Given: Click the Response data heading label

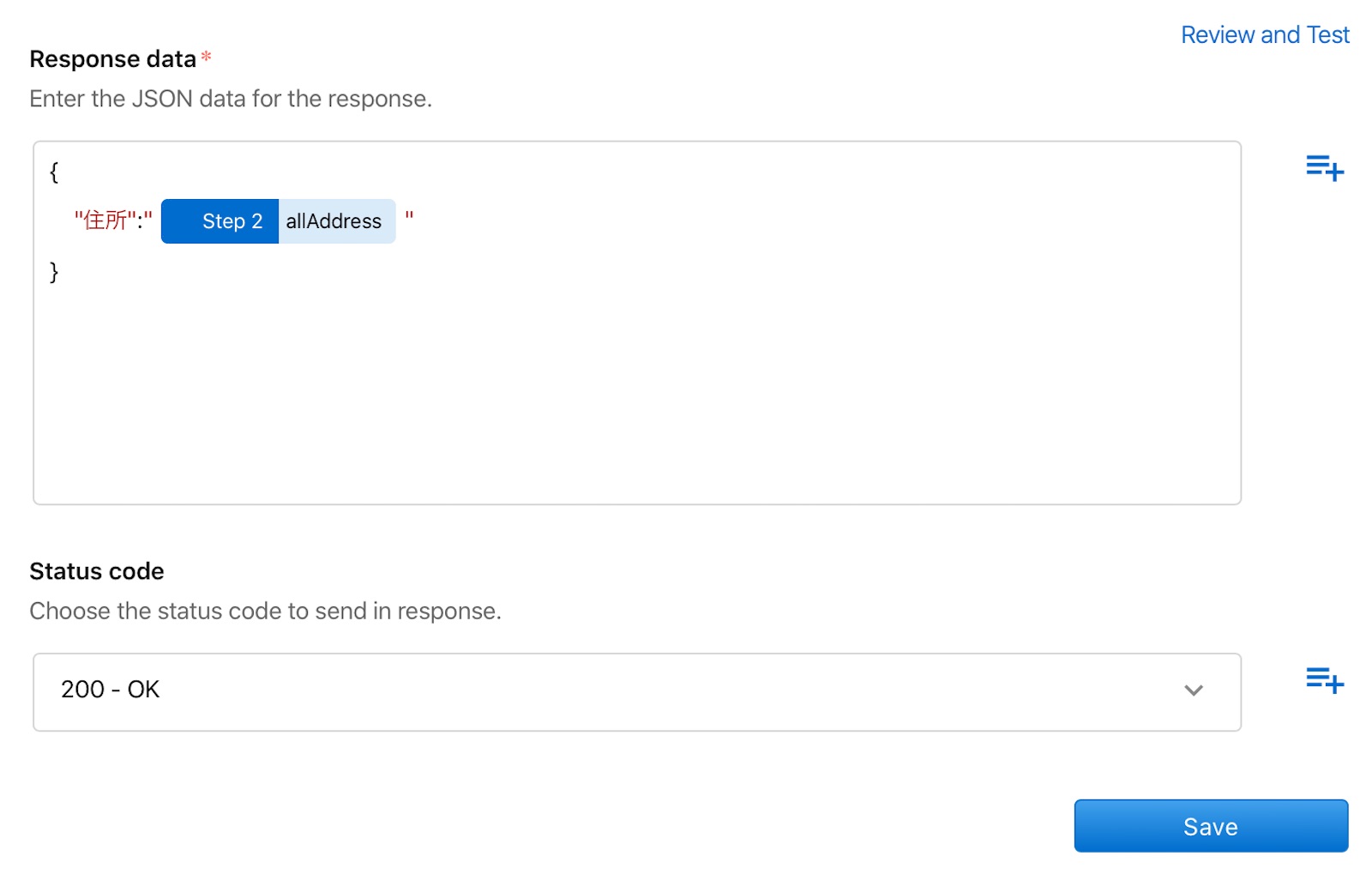Looking at the screenshot, I should click(x=112, y=58).
